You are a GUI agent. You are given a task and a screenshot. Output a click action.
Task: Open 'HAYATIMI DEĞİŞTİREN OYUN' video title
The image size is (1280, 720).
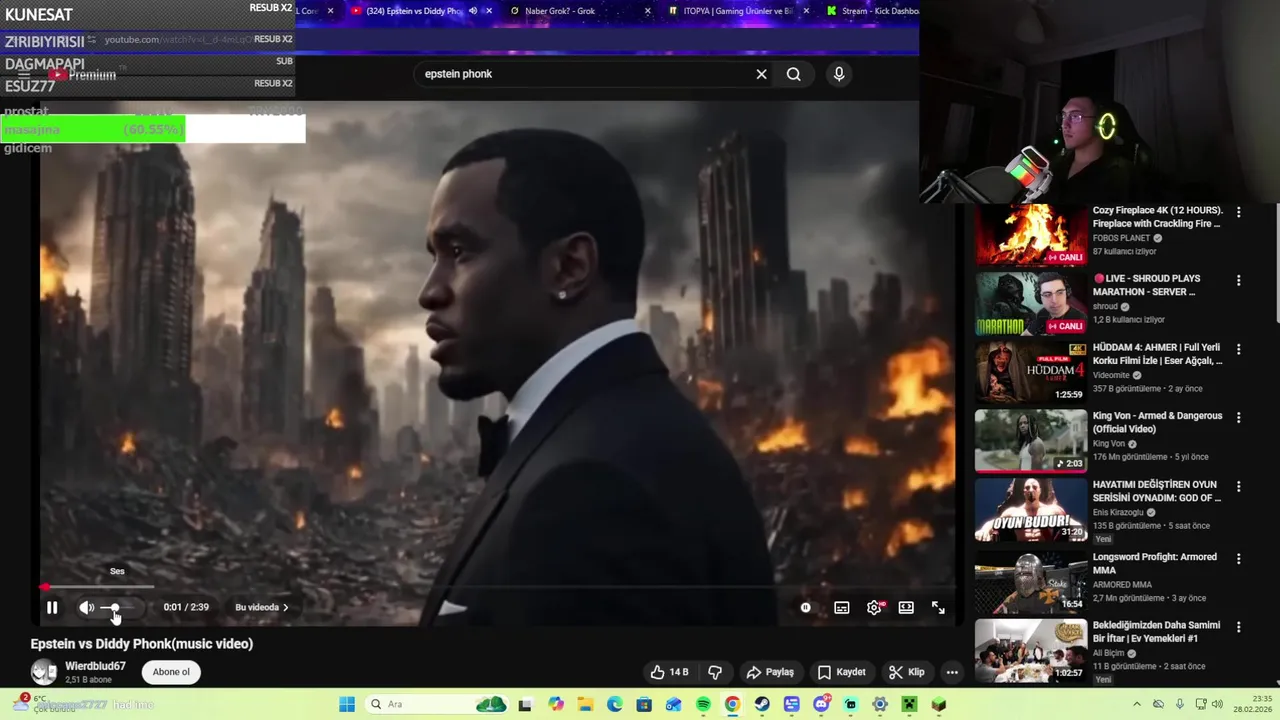tap(1157, 491)
